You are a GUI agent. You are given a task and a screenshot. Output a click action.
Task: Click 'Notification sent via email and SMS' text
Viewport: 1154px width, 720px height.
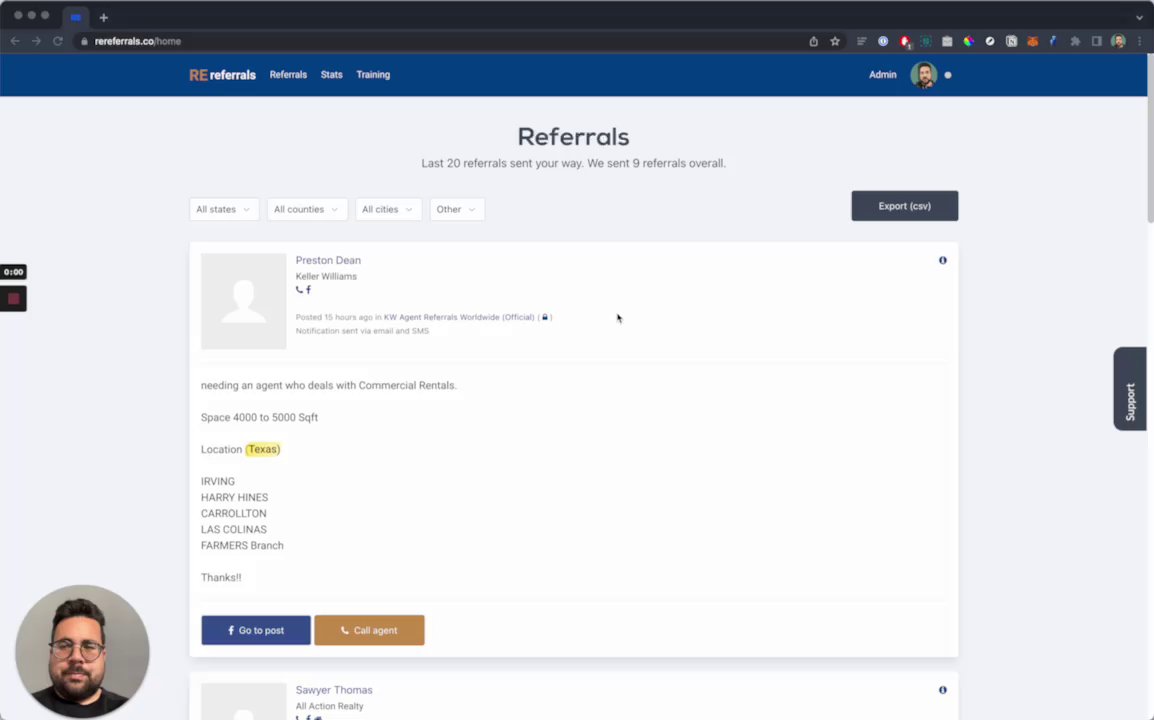coord(362,331)
